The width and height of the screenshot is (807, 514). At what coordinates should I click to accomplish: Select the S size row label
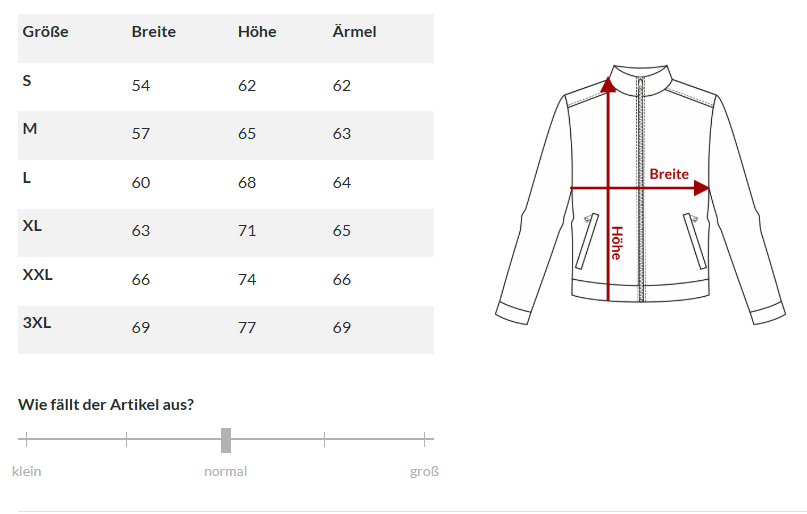click(27, 80)
